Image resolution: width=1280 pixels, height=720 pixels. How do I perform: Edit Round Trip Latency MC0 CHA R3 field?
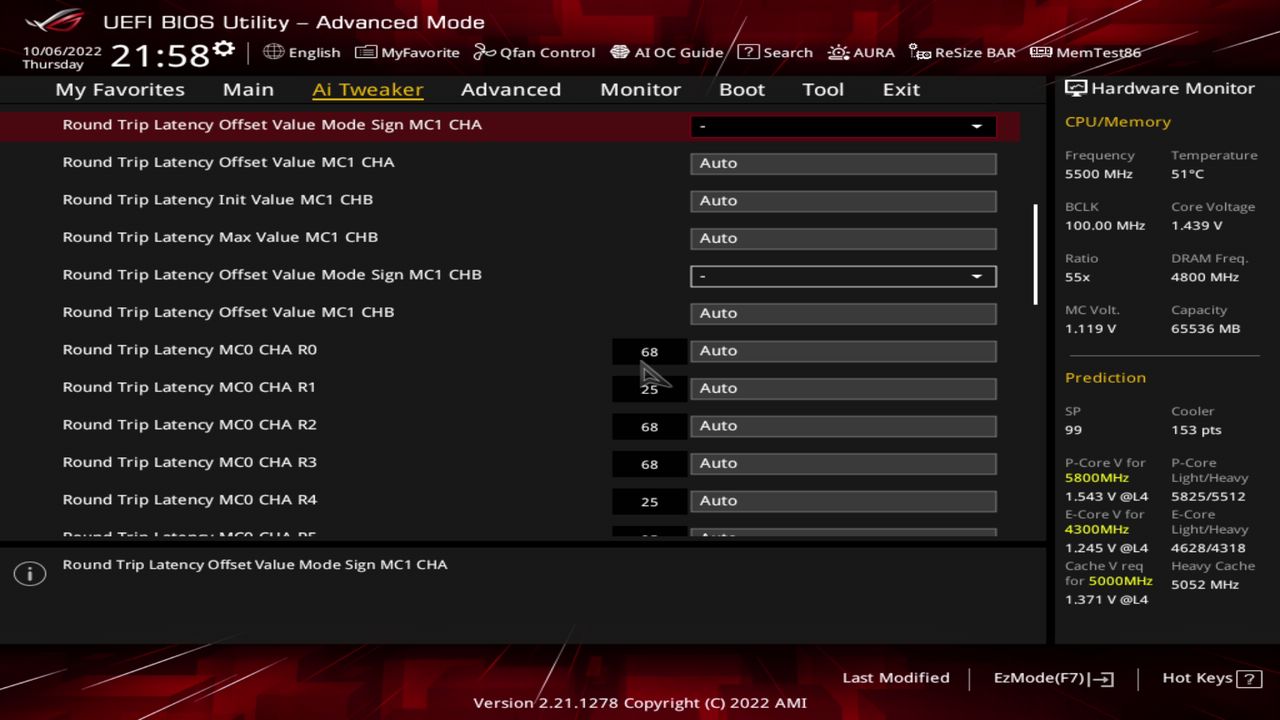click(843, 463)
